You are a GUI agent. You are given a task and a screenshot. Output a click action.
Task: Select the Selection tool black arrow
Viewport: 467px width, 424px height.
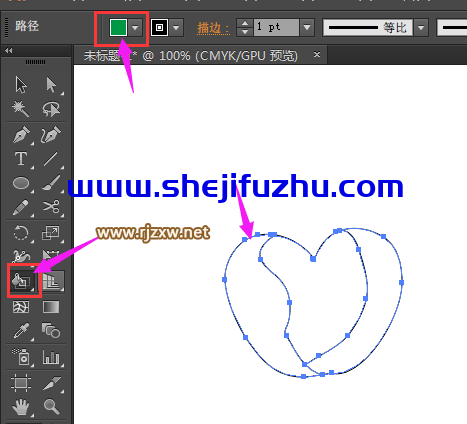coord(21,85)
